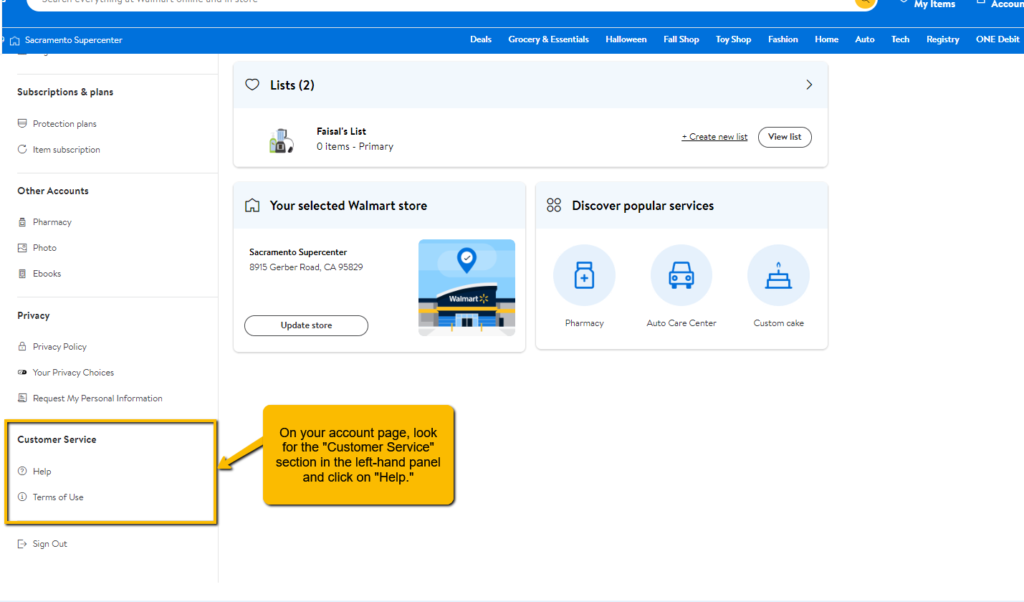The image size is (1024, 602).
Task: Click the Create new list link
Action: (714, 137)
